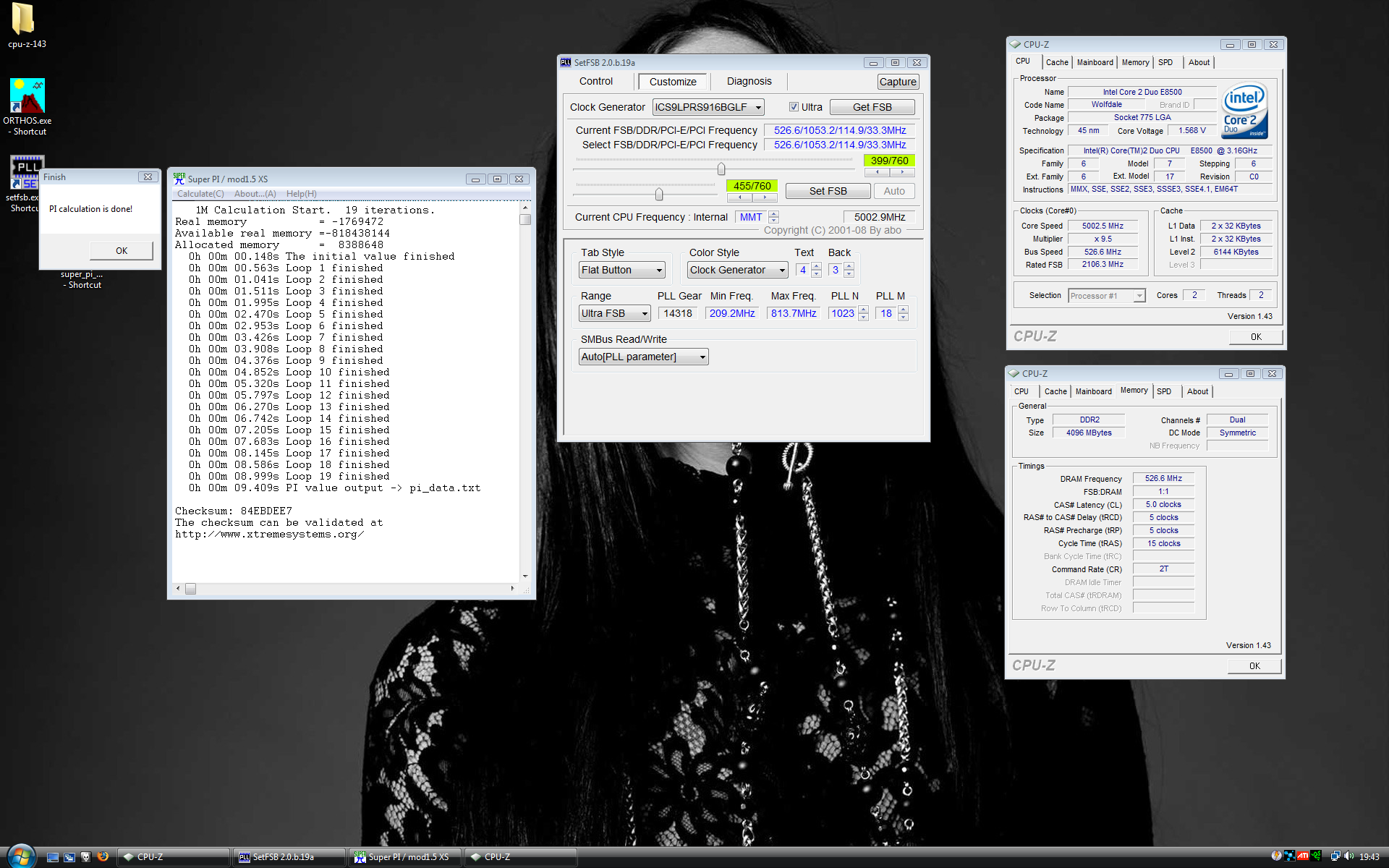Open the Tab Style Flat Button dropdown

tap(621, 270)
